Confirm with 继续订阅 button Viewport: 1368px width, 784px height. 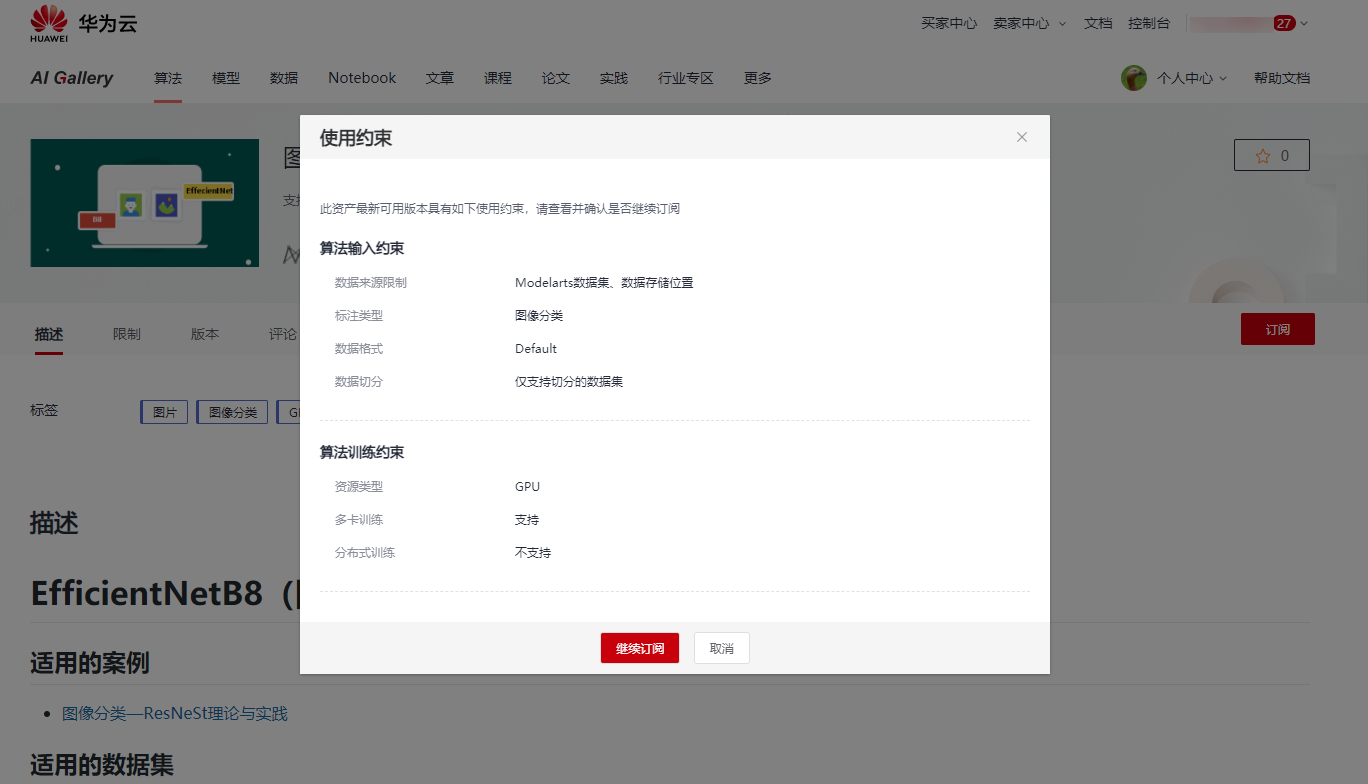pos(640,648)
